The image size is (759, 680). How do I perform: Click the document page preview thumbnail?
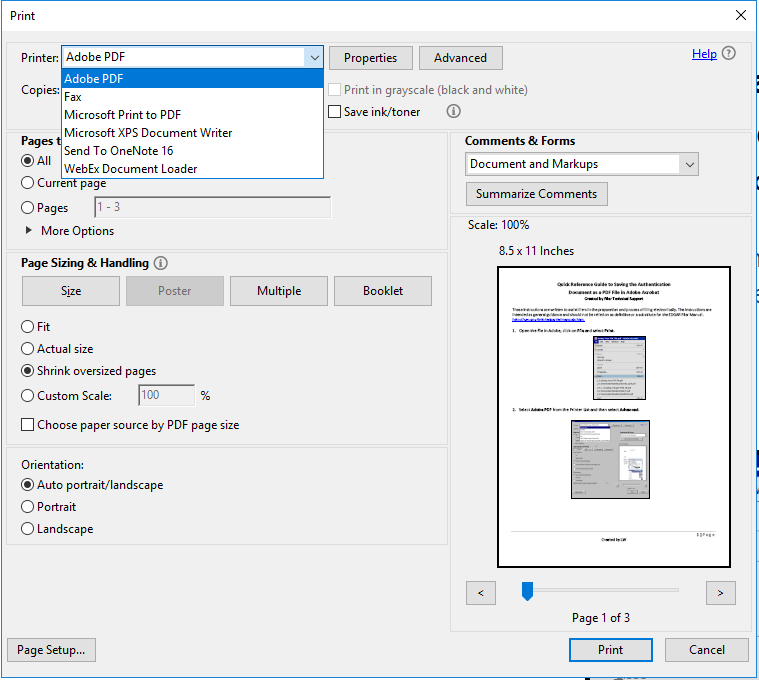614,417
